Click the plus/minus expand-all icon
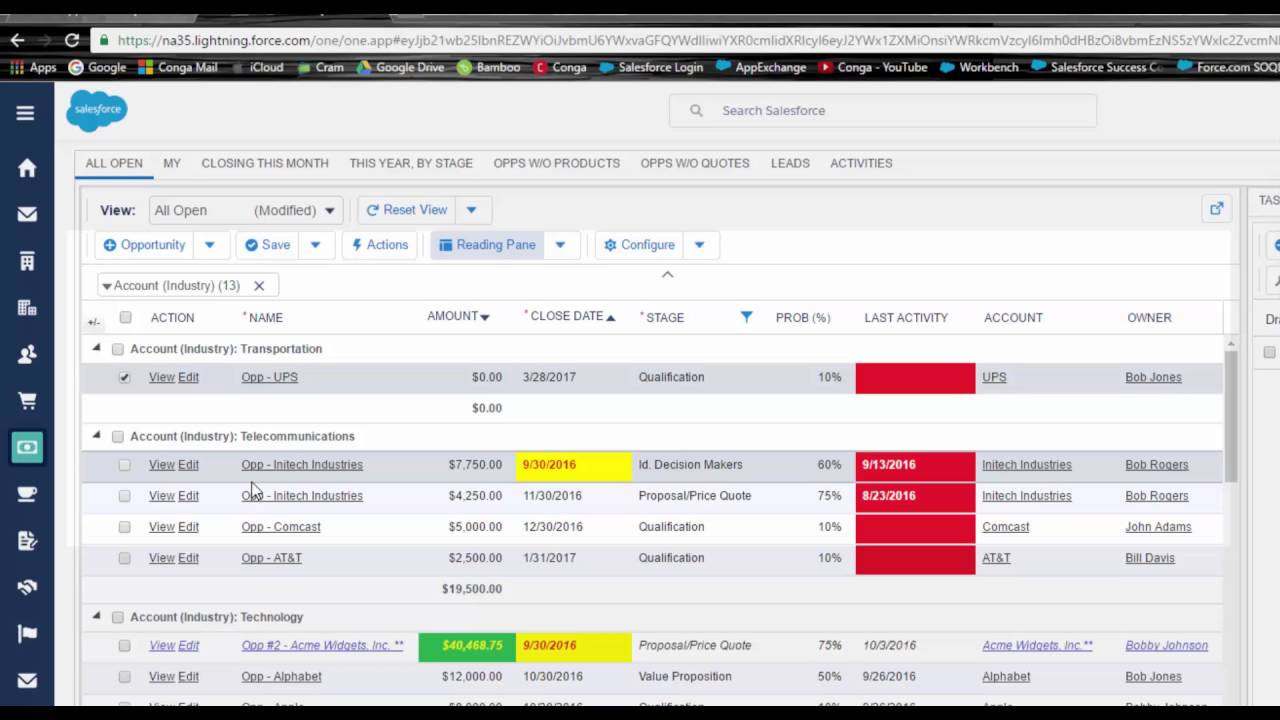 pos(93,322)
